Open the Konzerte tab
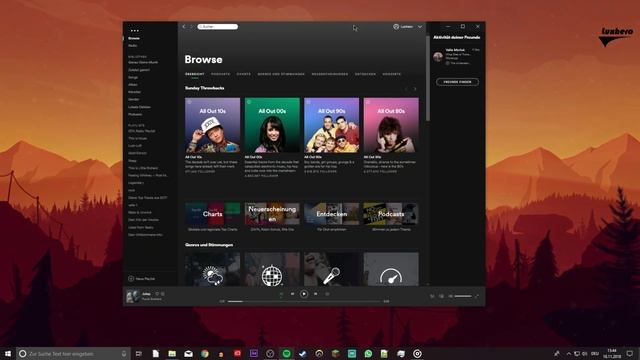This screenshot has width=640, height=360. 392,74
